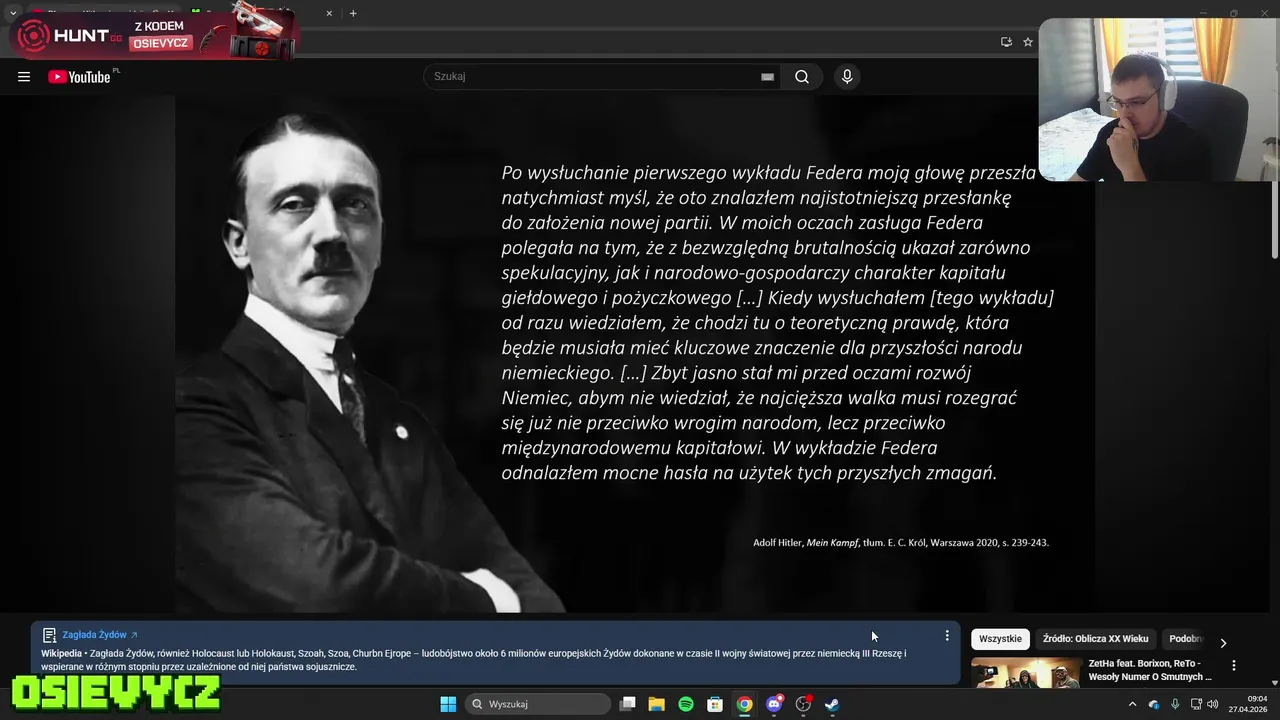
Task: Expand the hidden system tray icons chevron
Action: [1132, 704]
